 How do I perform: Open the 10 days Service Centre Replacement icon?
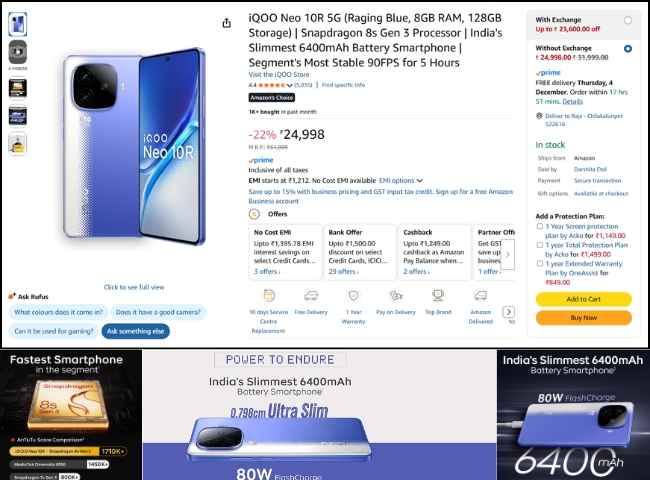pyautogui.click(x=269, y=296)
